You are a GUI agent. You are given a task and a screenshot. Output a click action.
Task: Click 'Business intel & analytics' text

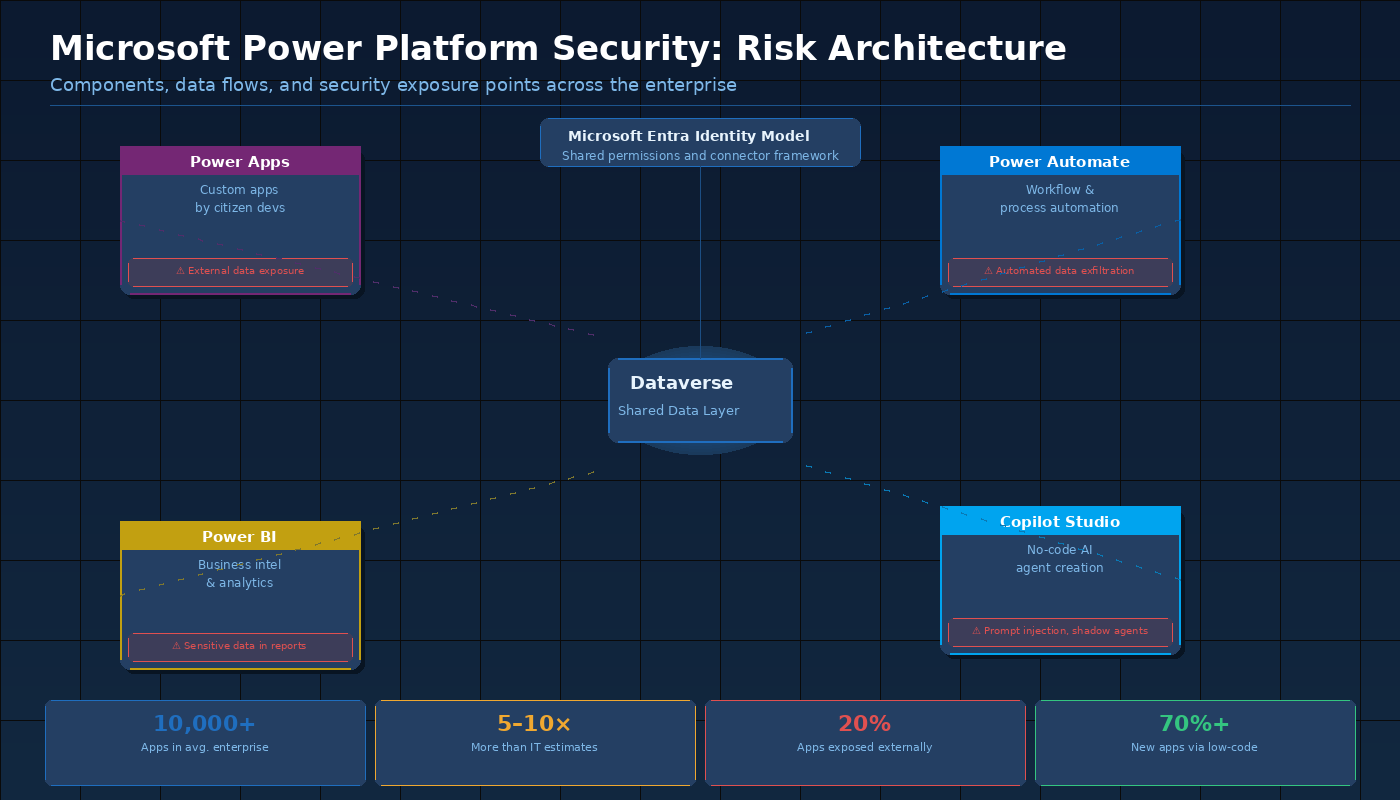click(x=240, y=574)
